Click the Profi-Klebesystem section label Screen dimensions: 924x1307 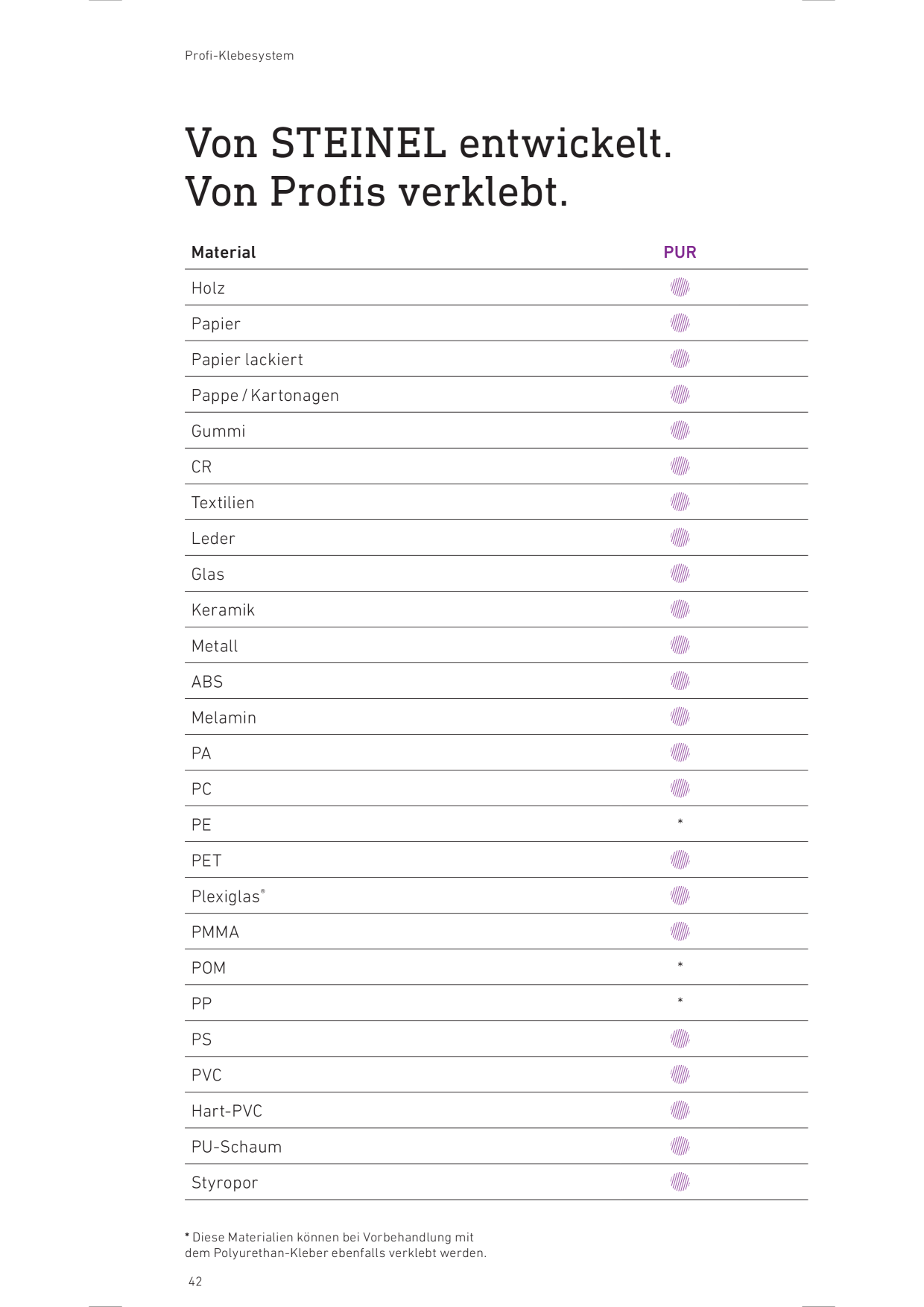click(x=239, y=55)
